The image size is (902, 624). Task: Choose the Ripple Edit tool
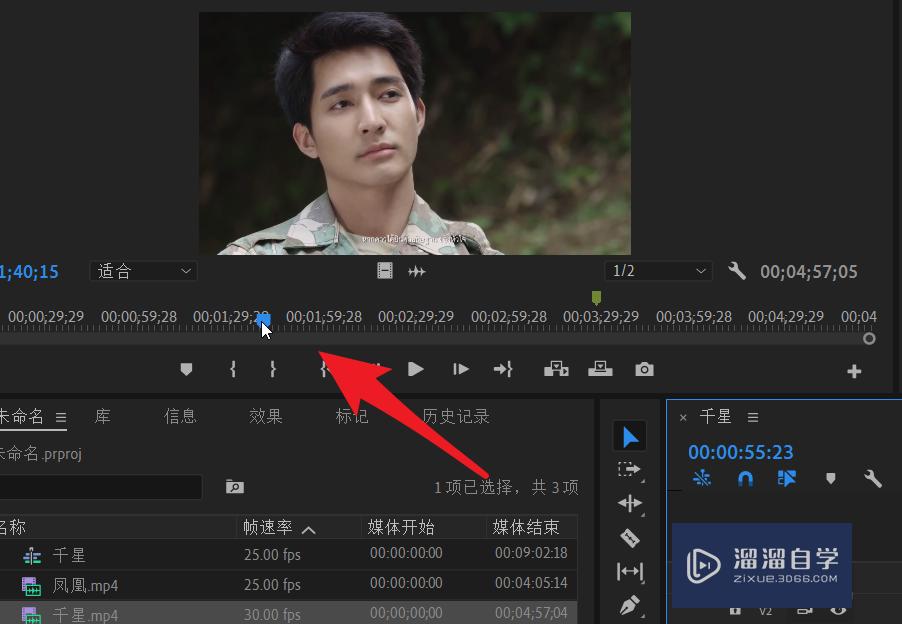coord(629,503)
